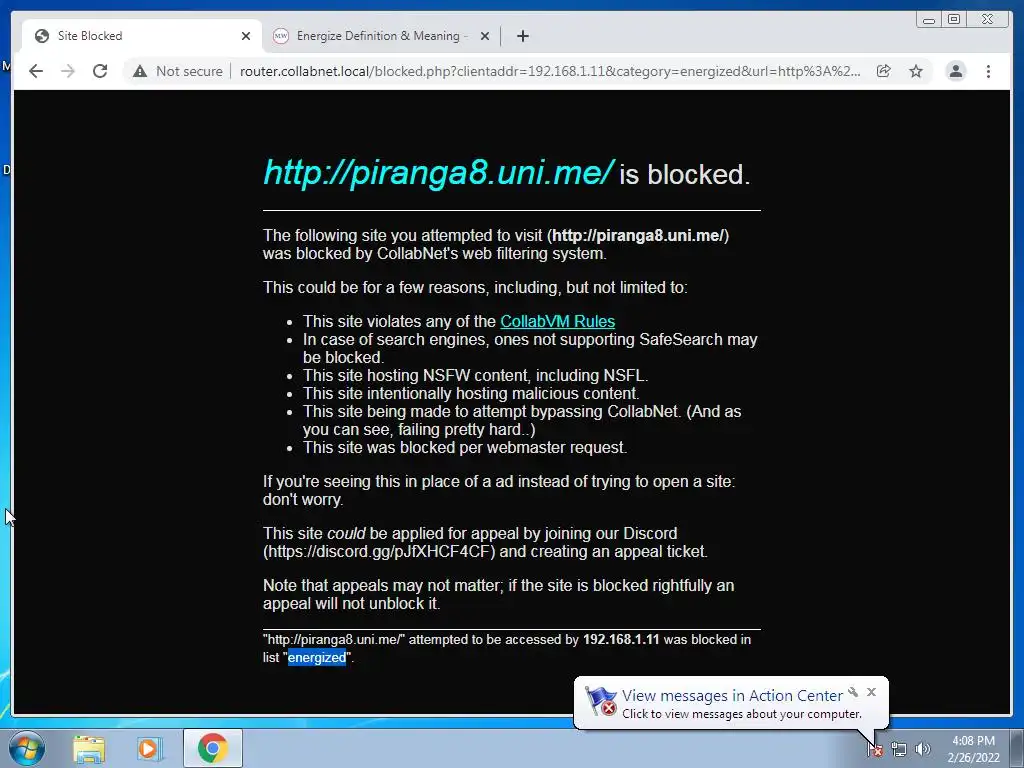Open Windows Explorer from taskbar
This screenshot has height=768, width=1024.
tap(89, 748)
